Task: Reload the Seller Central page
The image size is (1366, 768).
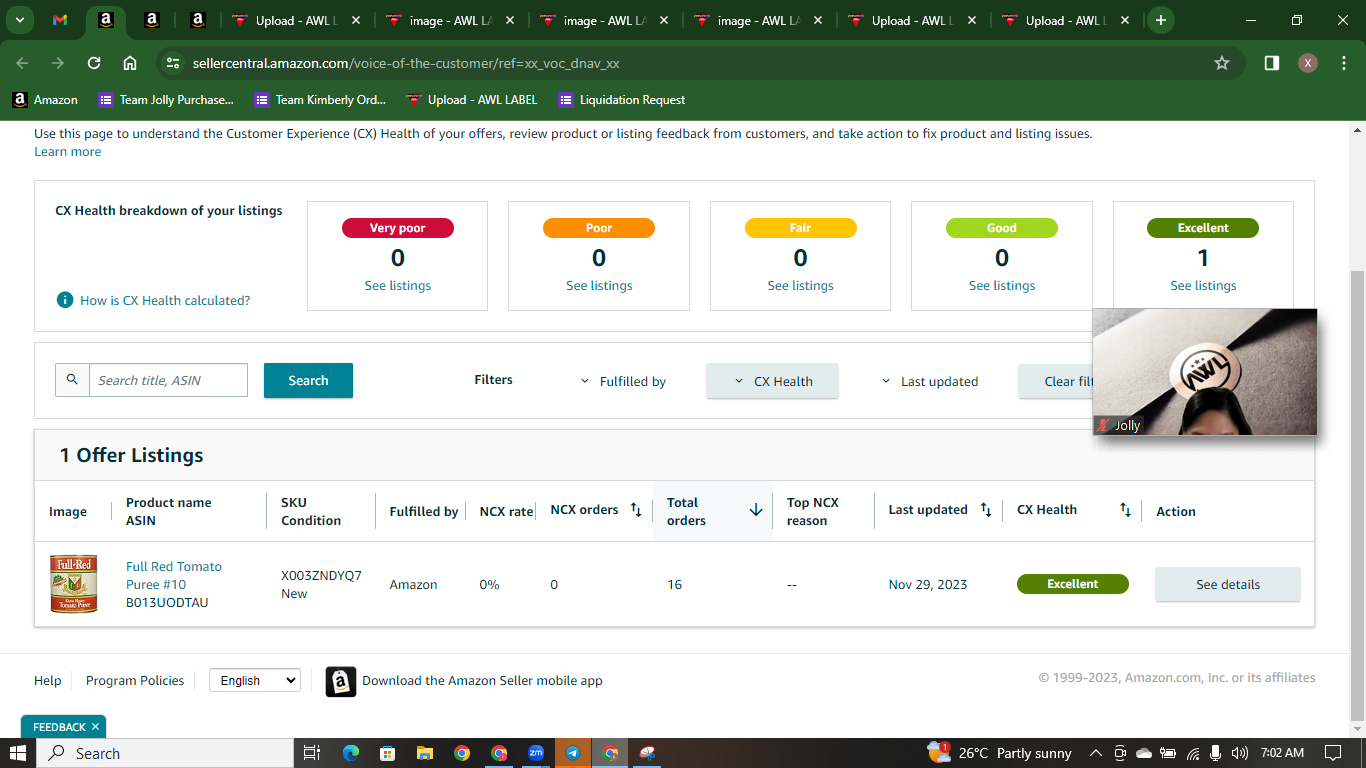Action: point(94,63)
